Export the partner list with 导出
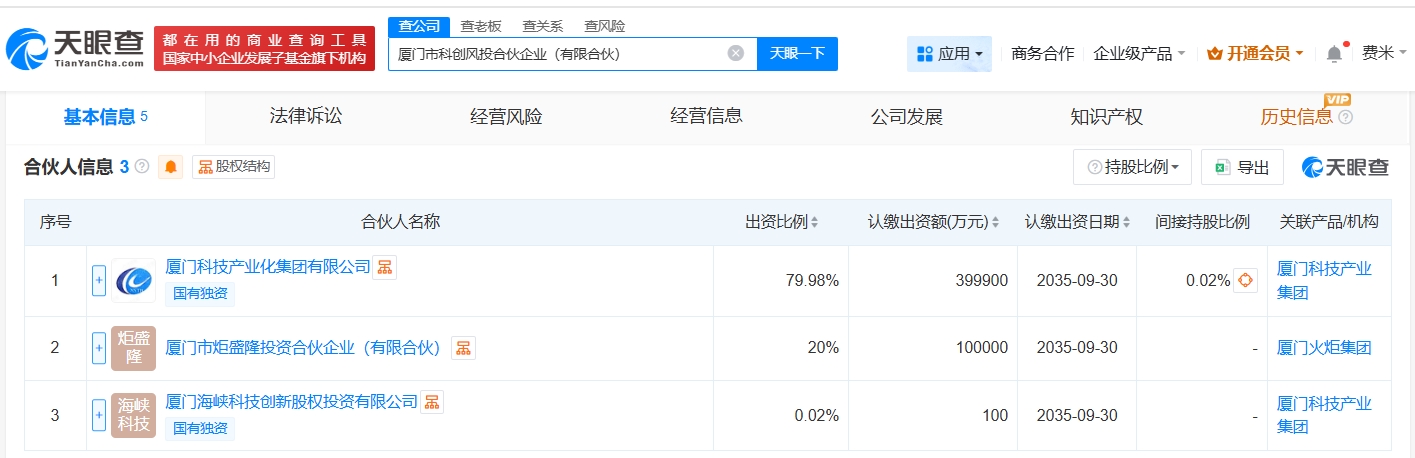1415x458 pixels. coord(1242,167)
